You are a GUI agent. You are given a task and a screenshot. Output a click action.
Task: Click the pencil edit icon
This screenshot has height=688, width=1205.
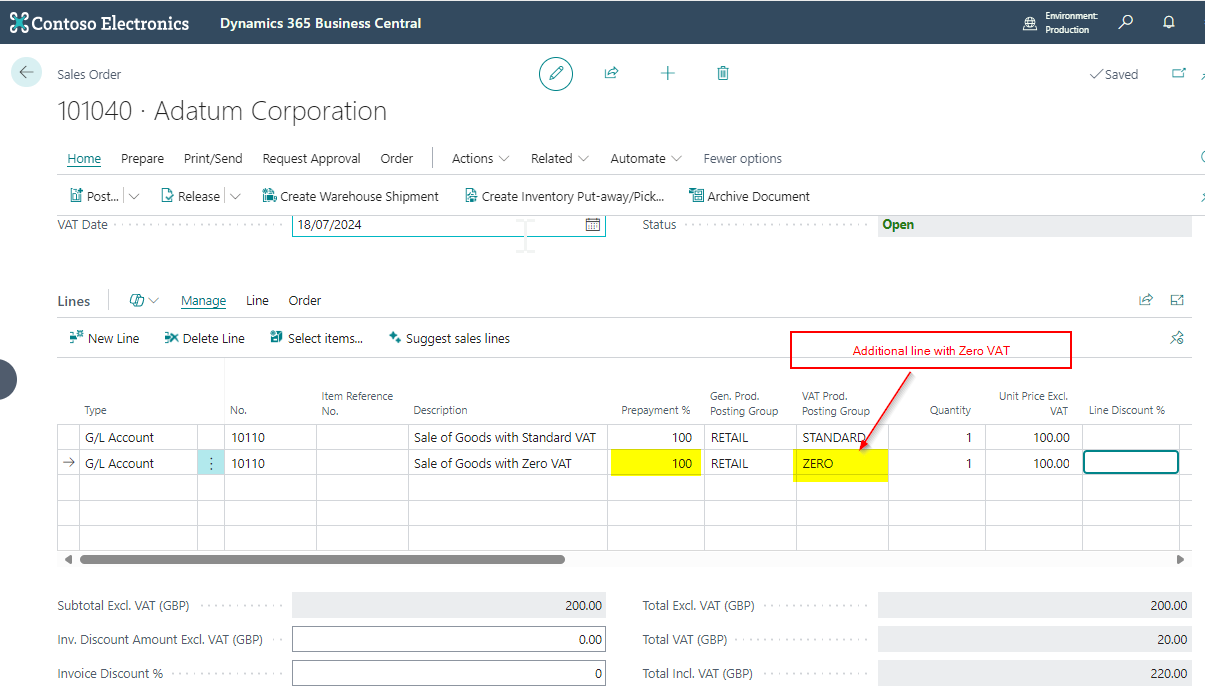[556, 74]
